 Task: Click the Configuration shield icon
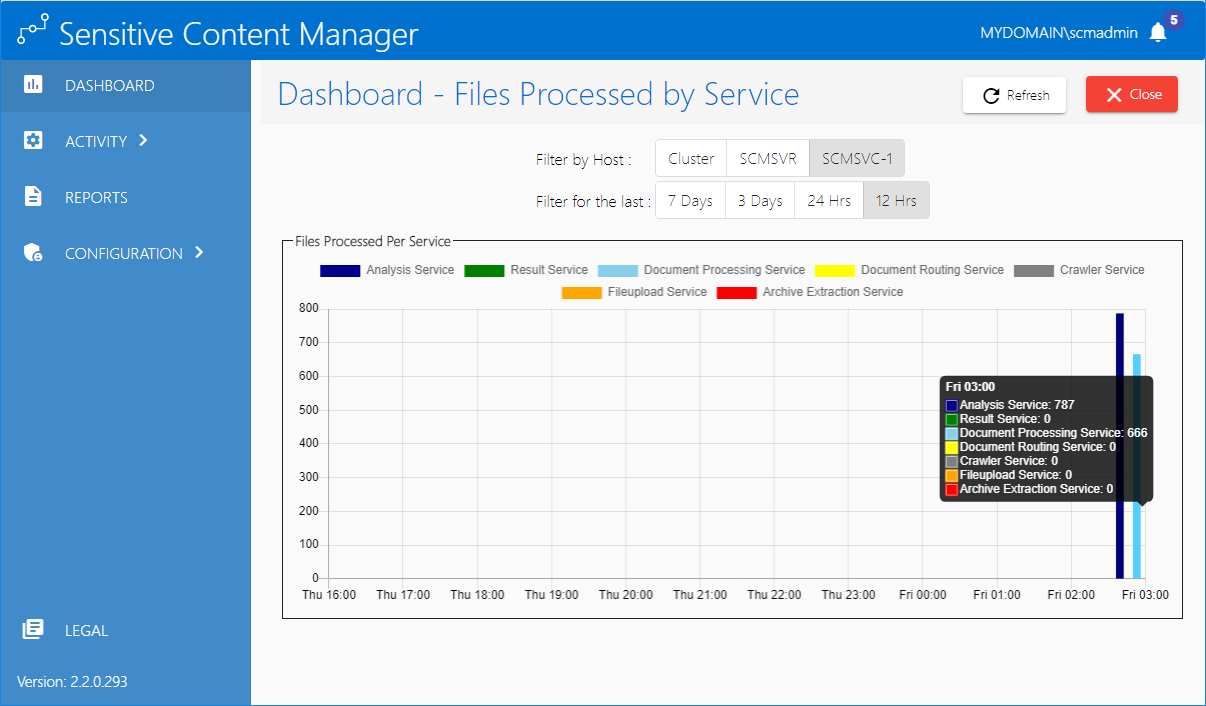pyautogui.click(x=33, y=253)
